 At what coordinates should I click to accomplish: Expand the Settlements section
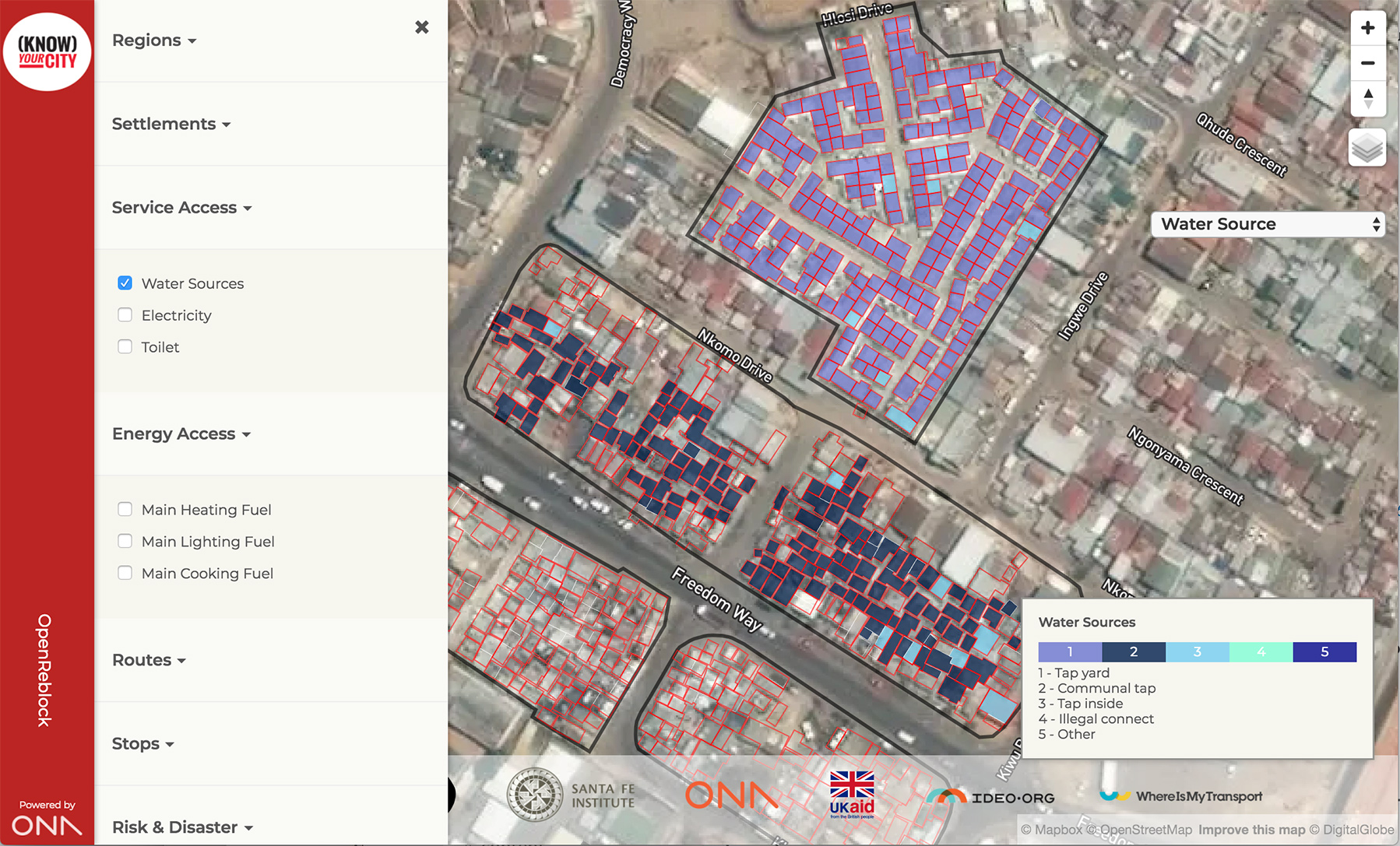(x=171, y=124)
